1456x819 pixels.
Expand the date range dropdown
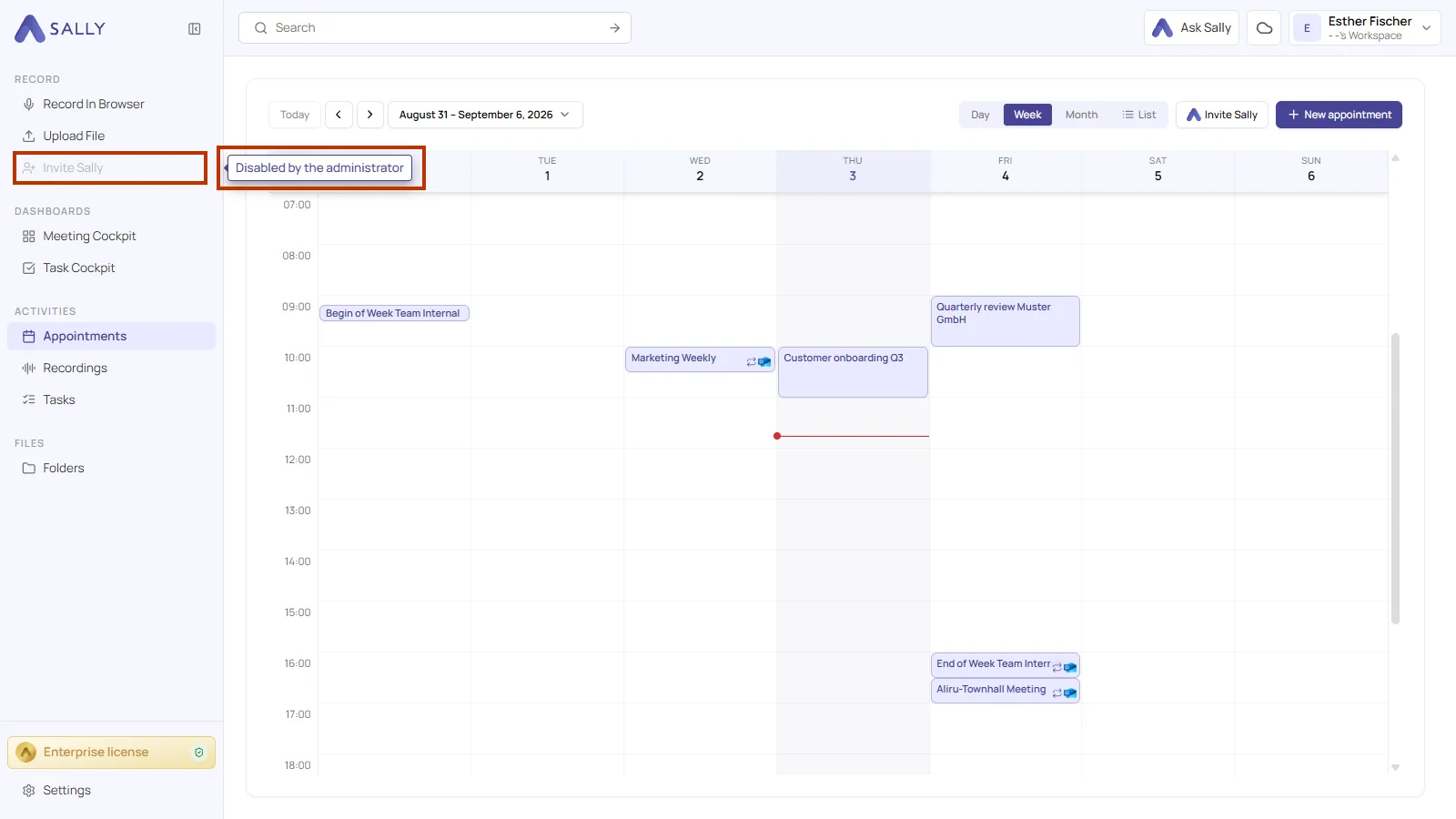(485, 115)
